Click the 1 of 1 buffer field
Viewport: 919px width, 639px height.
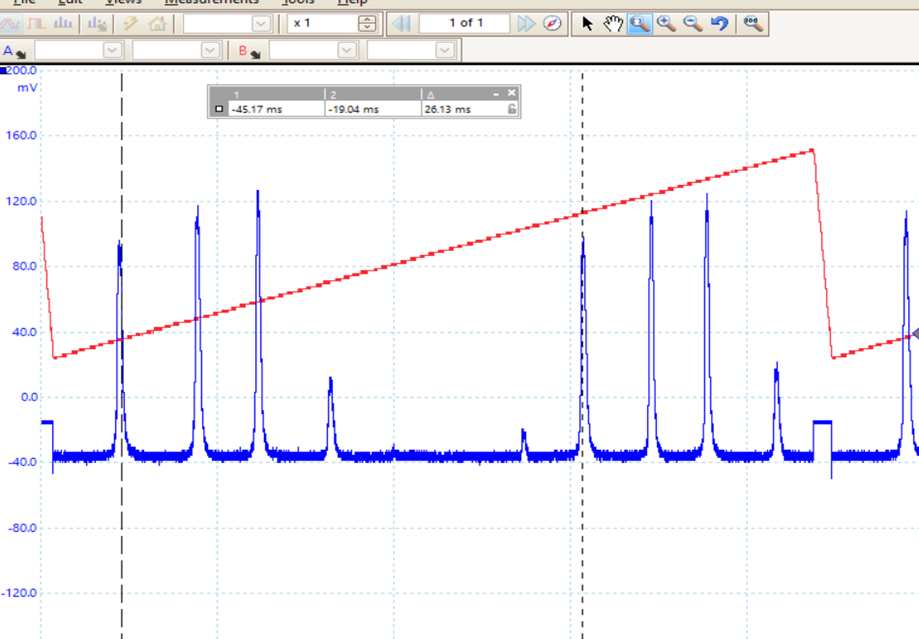pos(465,23)
